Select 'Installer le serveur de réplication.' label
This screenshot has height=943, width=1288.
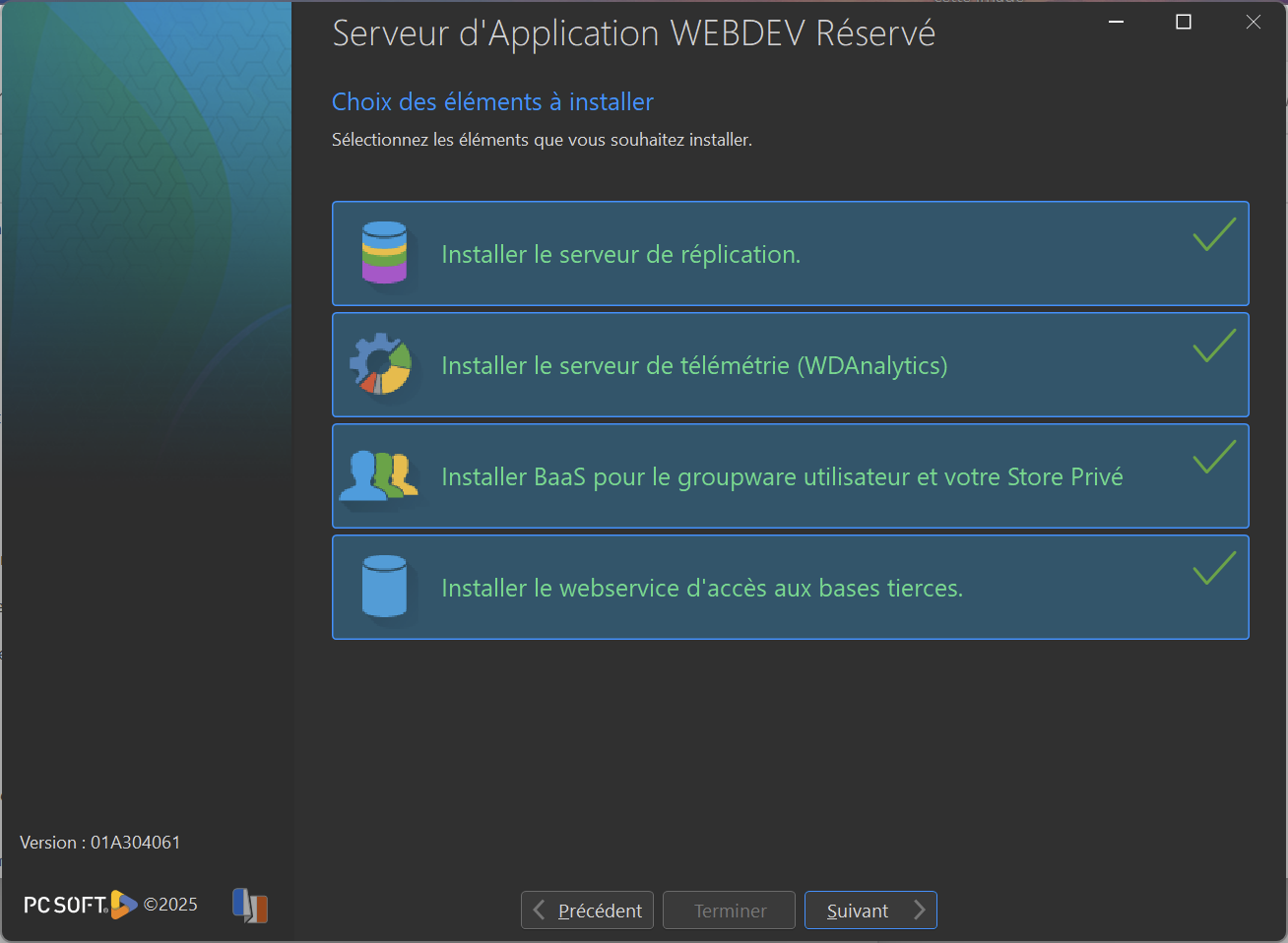click(x=620, y=254)
